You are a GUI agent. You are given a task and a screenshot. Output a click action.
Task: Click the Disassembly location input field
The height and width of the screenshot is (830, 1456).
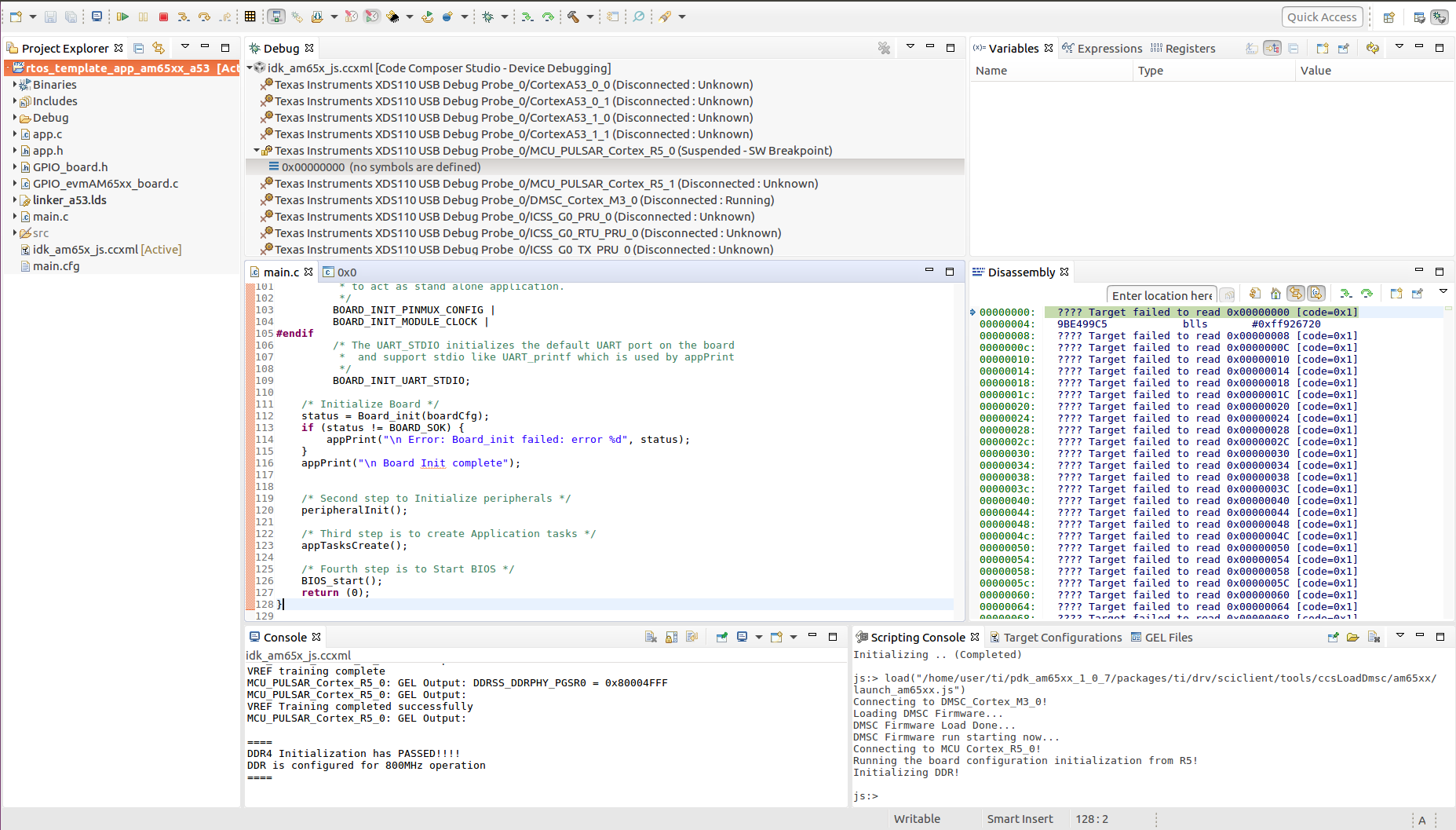pyautogui.click(x=1161, y=295)
